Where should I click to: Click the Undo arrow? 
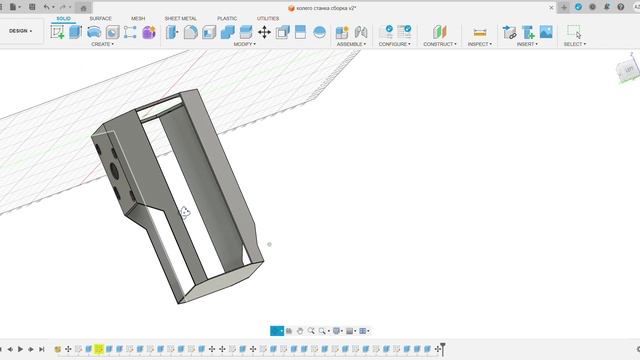47,7
